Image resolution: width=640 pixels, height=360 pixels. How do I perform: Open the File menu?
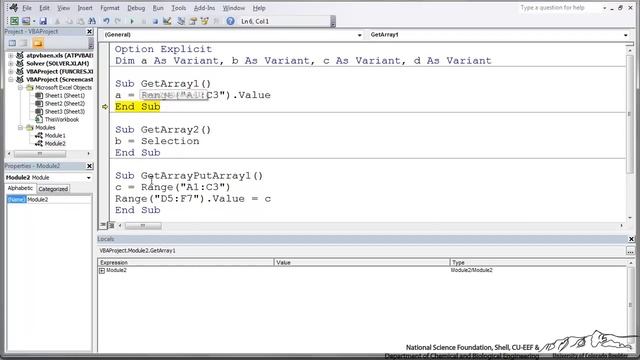[x=27, y=8]
